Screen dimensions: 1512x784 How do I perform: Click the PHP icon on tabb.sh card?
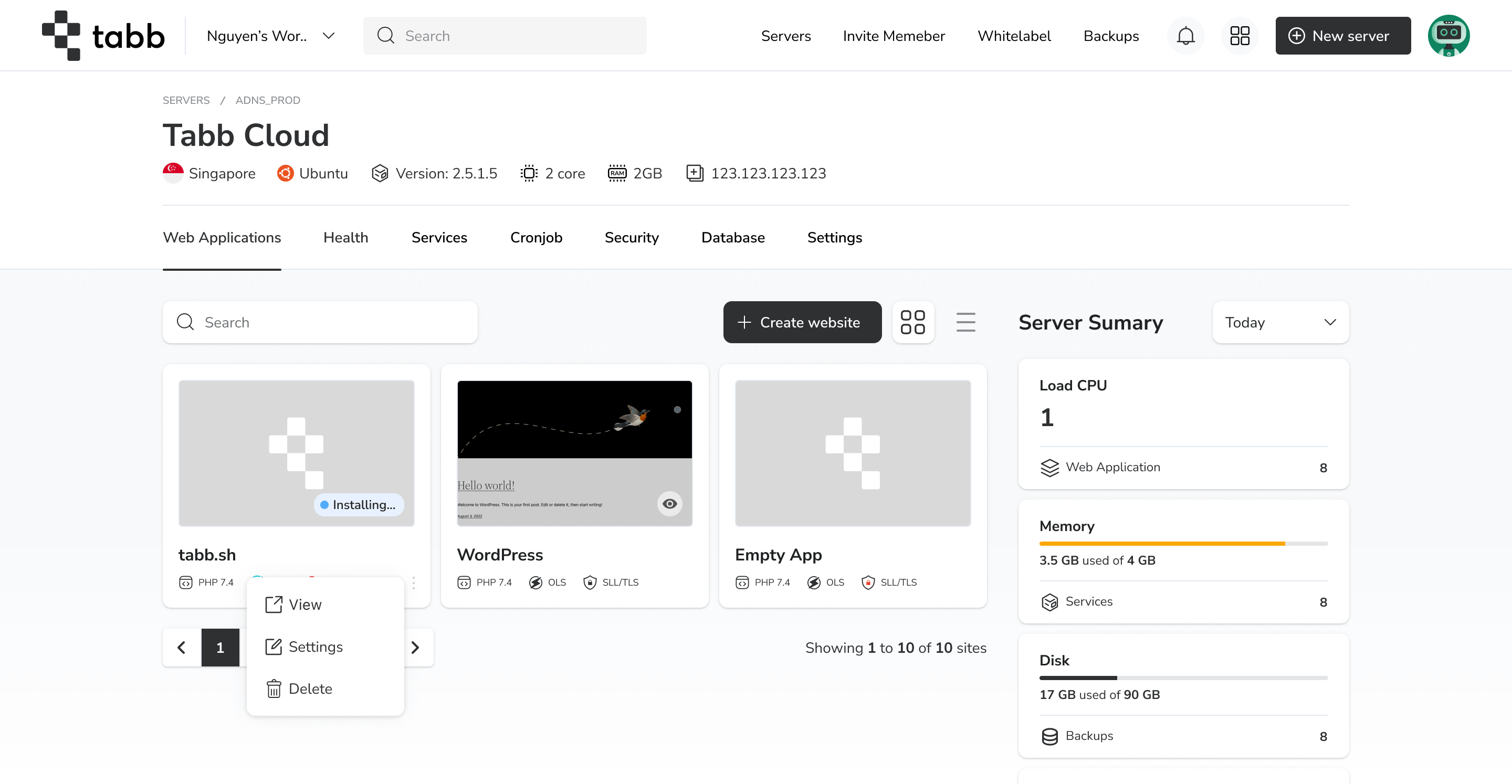point(185,582)
